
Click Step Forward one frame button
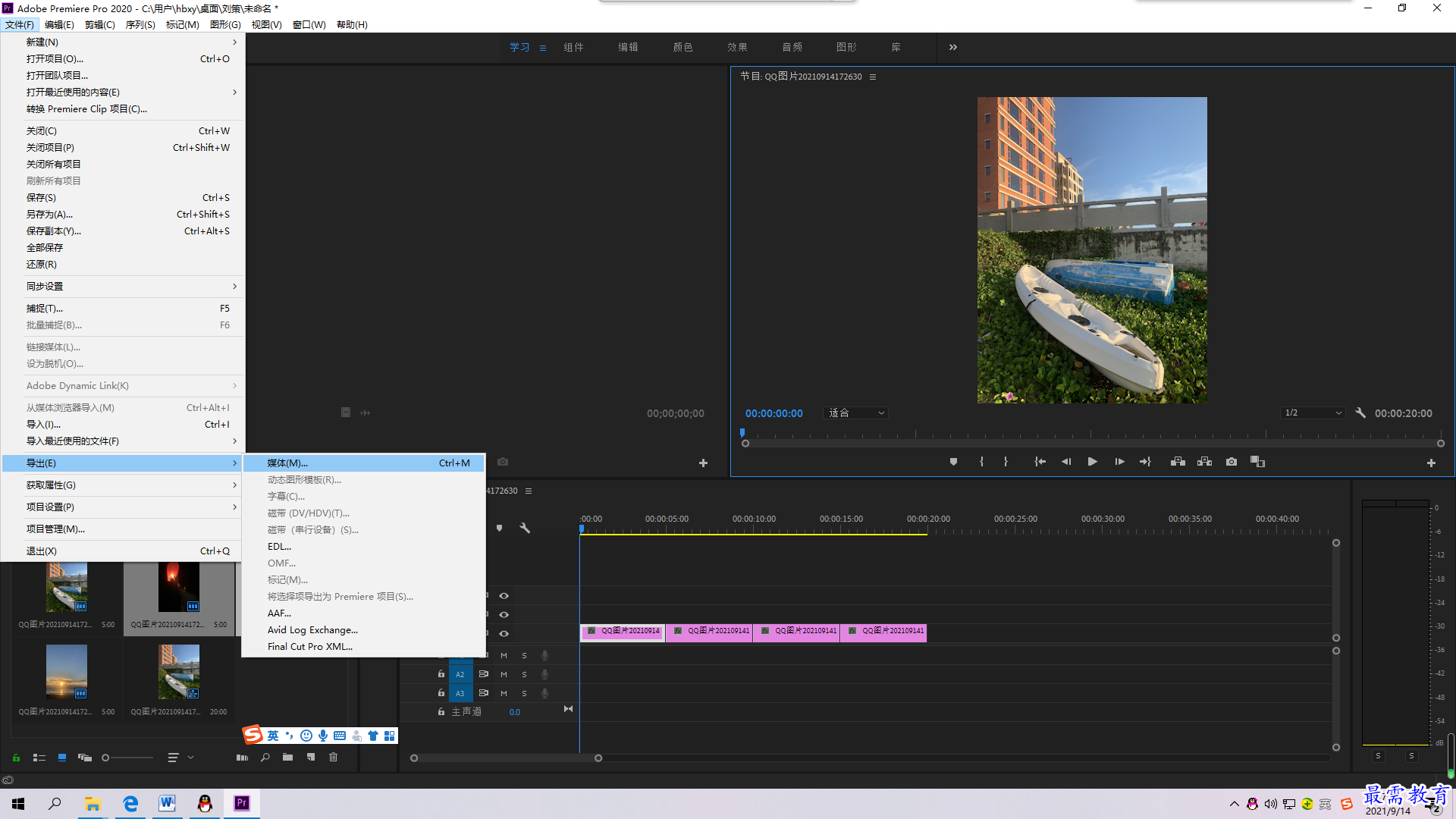click(1119, 462)
